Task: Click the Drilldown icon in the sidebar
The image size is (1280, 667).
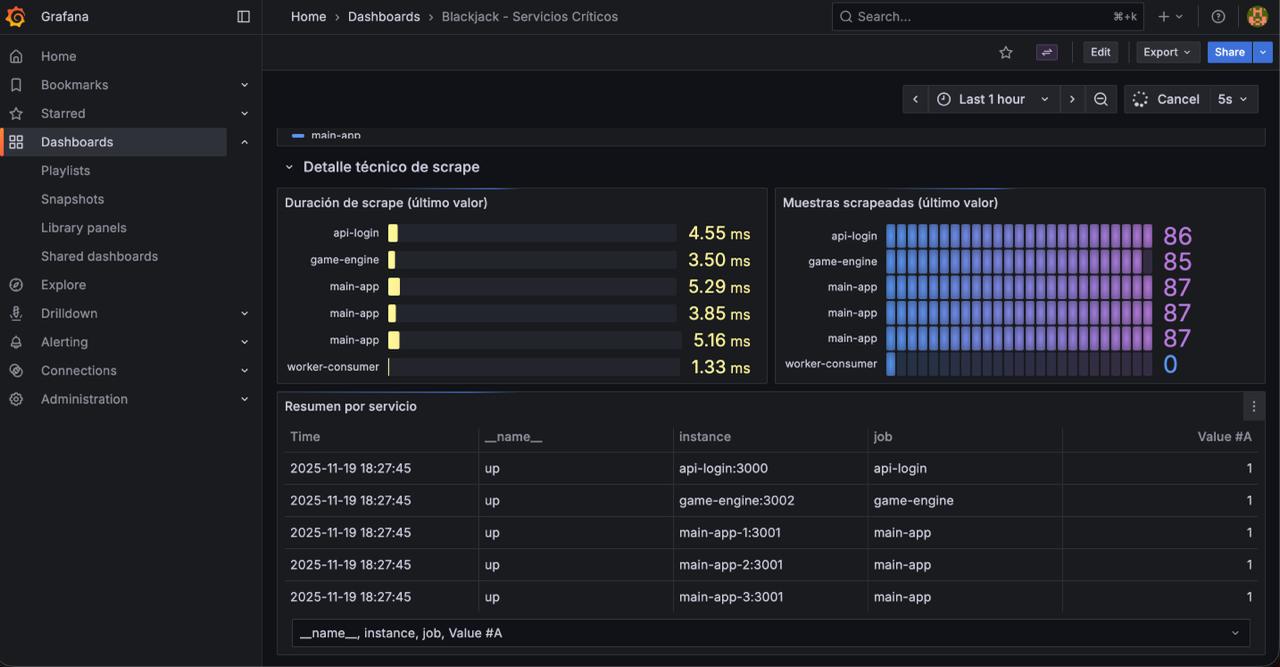Action: tap(16, 313)
